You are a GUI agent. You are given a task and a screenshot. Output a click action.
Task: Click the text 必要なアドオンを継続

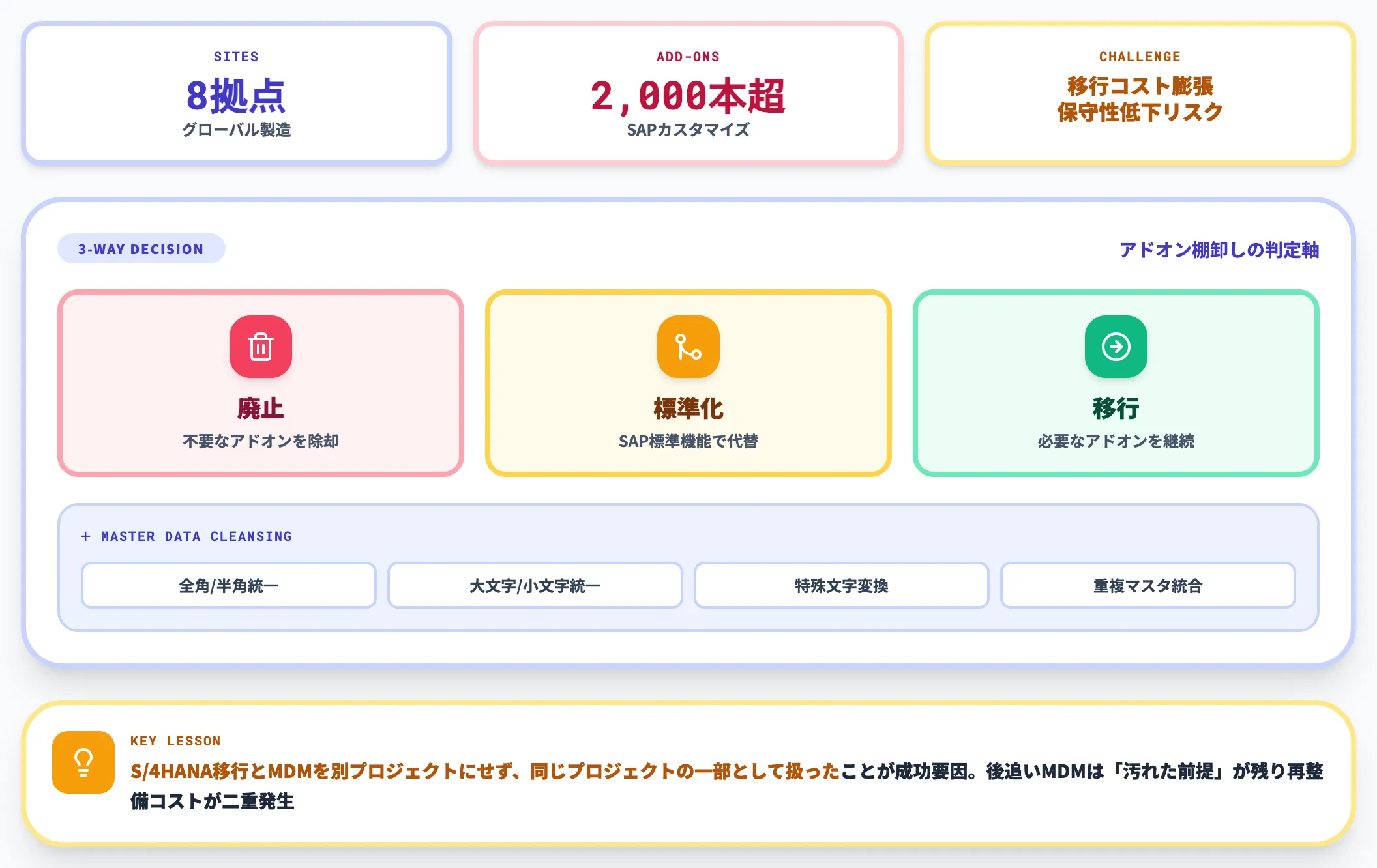pos(1116,441)
